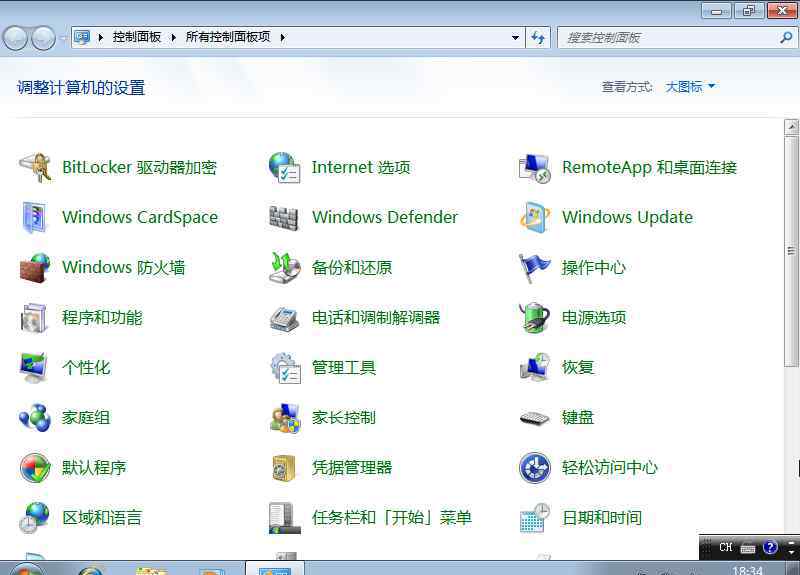This screenshot has height=575, width=800.
Task: Click the 所有控制面板项 breadcrumb
Action: 228,37
